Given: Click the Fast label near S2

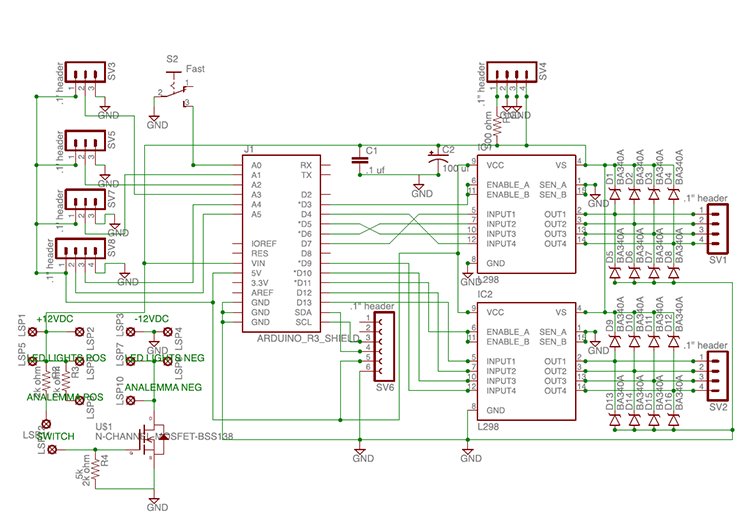Looking at the screenshot, I should coord(195,69).
